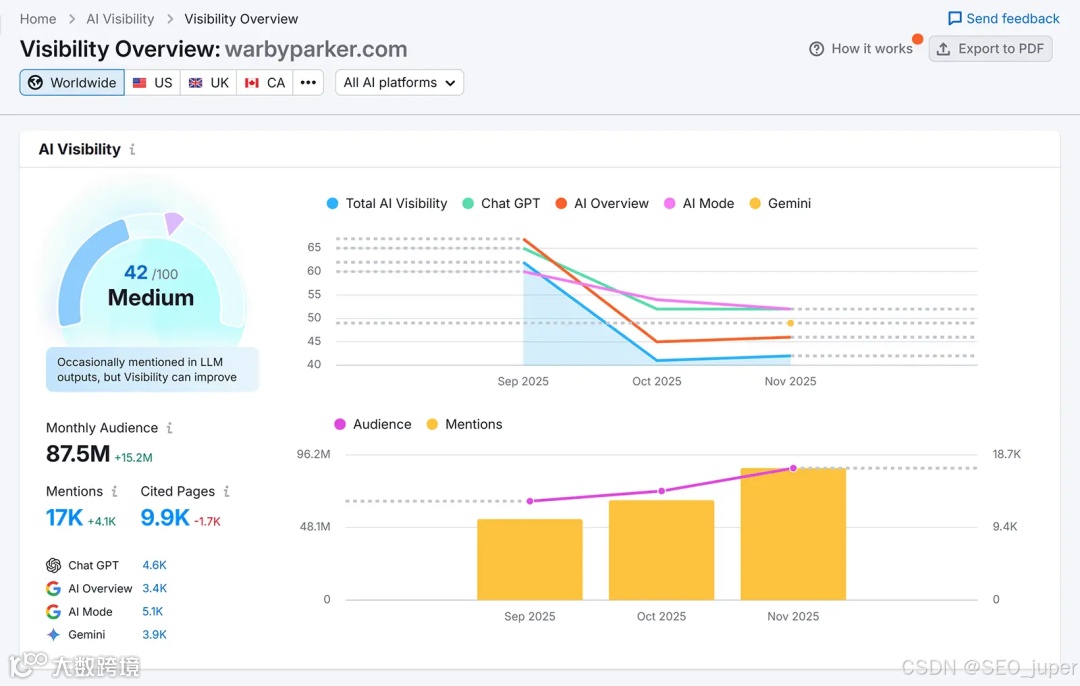Click AI Mode's 5.1K mentions count
The image size is (1080, 686).
coord(152,612)
